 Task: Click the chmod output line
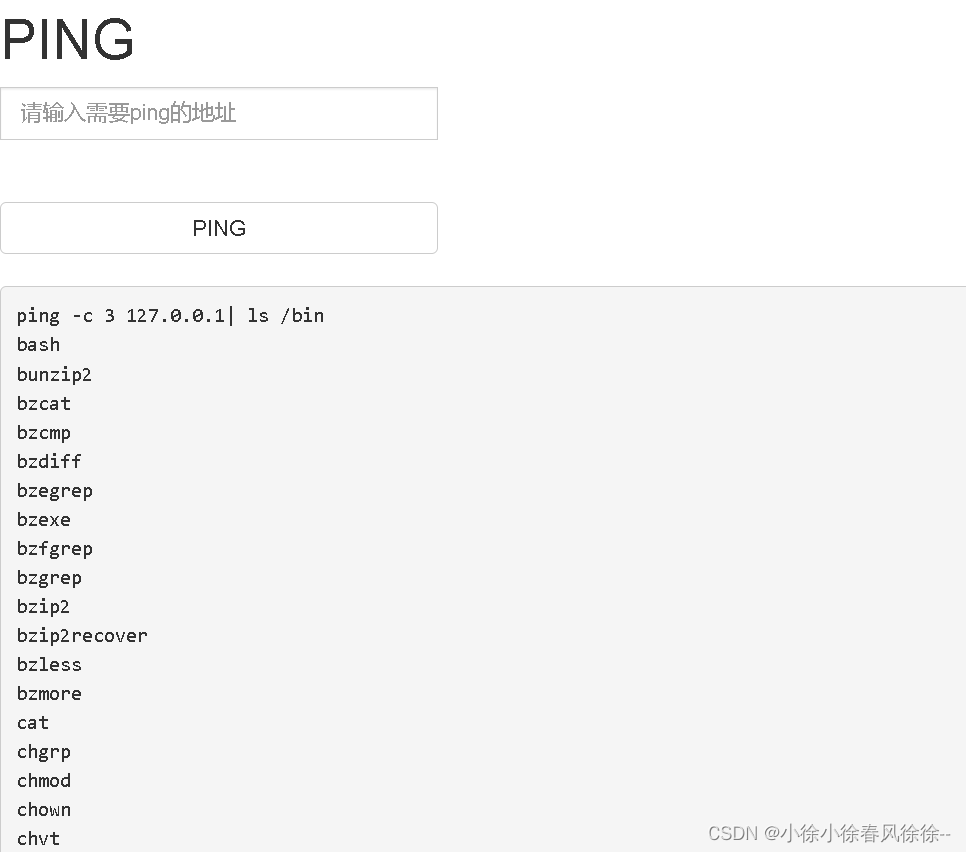(43, 780)
